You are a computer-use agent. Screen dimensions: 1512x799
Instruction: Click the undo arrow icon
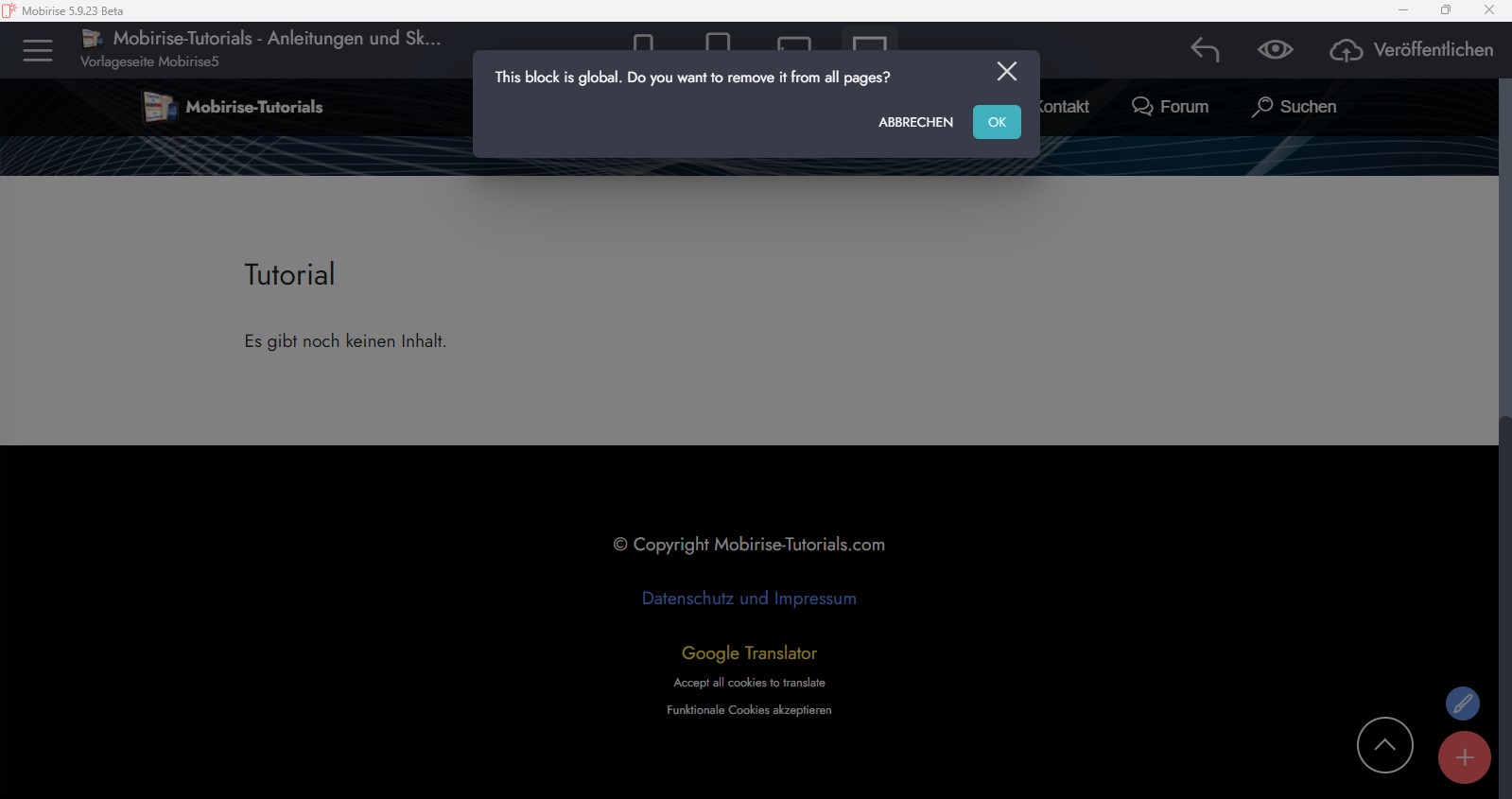(1205, 49)
